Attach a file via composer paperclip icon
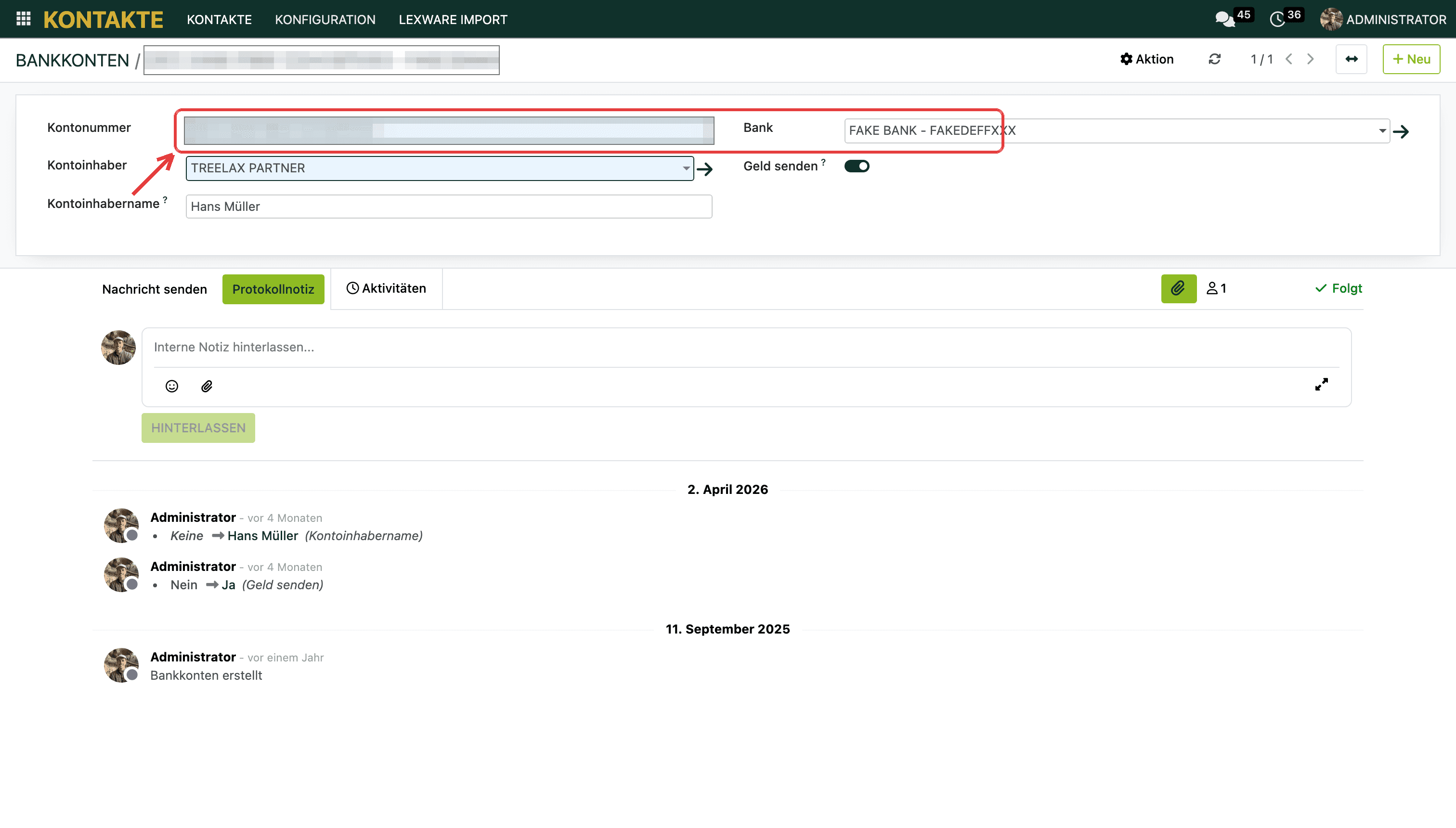 pos(207,386)
